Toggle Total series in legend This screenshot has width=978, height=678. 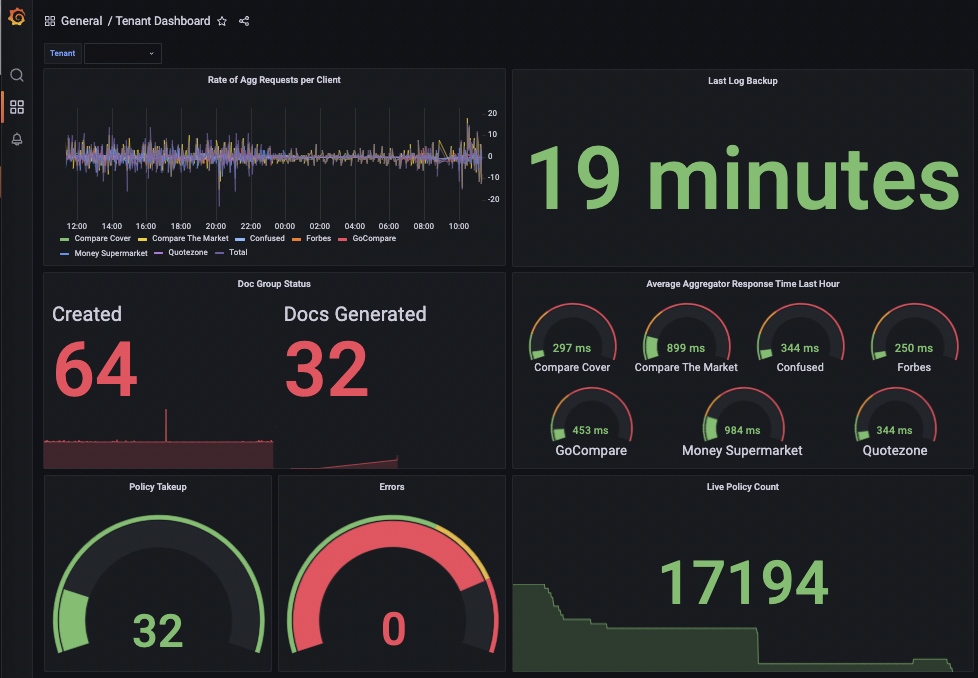pyautogui.click(x=238, y=253)
